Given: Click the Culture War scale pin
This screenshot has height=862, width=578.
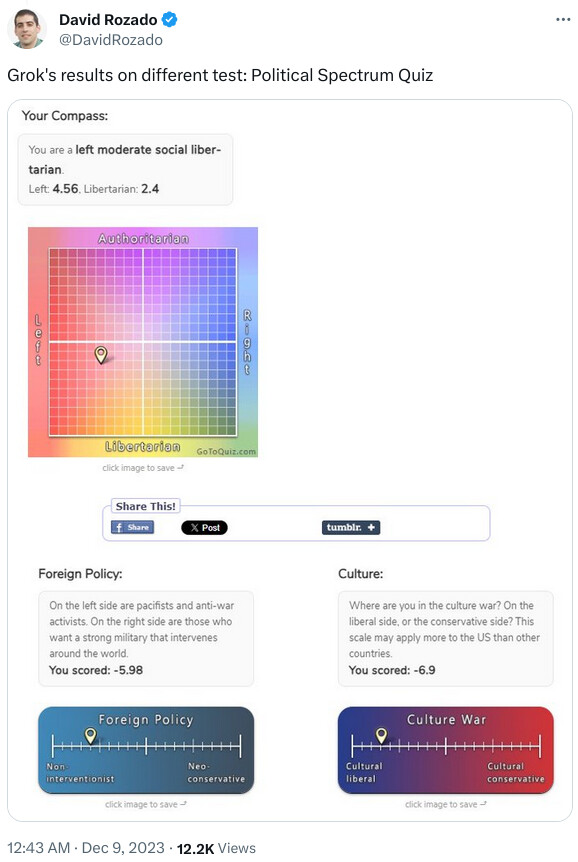Looking at the screenshot, I should (381, 735).
